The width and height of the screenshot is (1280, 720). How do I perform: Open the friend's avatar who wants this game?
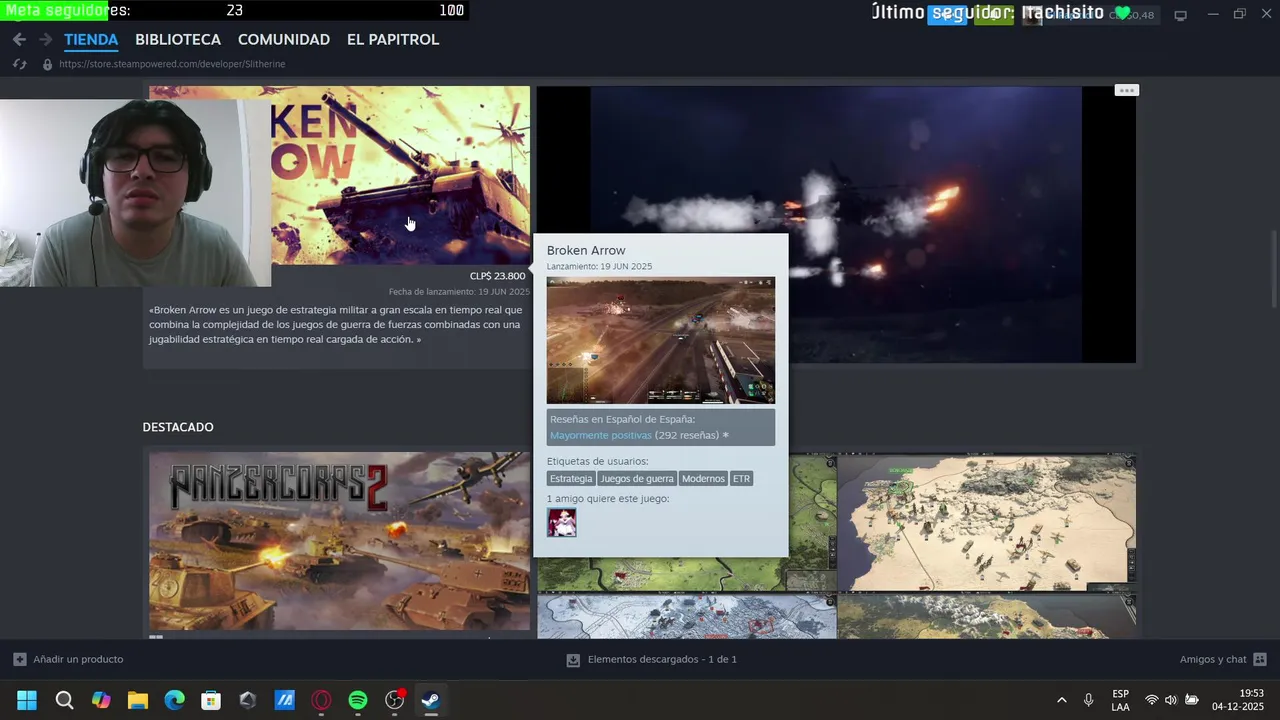[561, 522]
